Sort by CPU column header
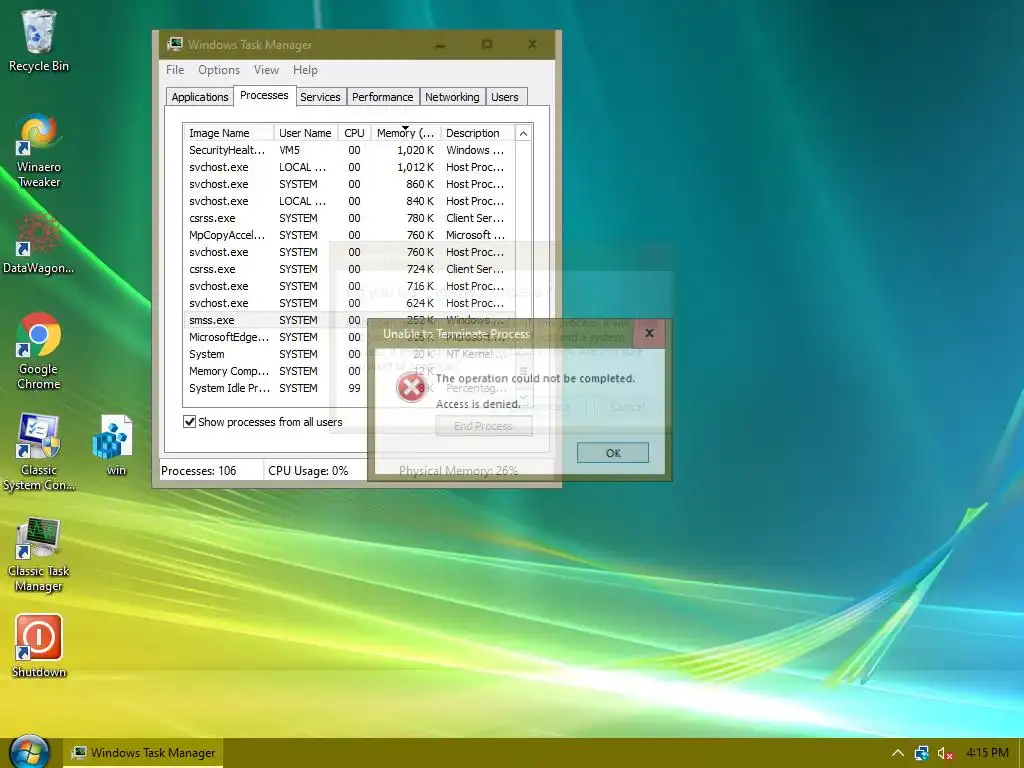Screen dimensions: 1024x768 [x=354, y=133]
